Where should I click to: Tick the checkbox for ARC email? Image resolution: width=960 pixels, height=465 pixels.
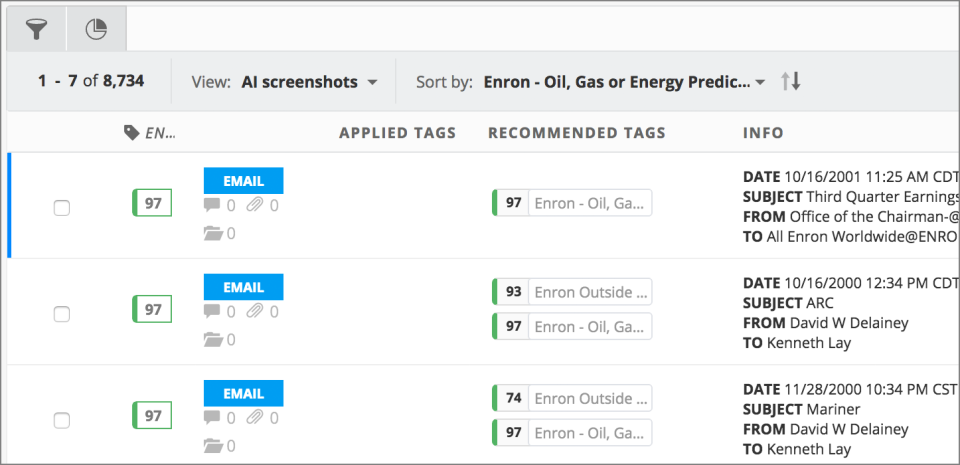tap(61, 313)
